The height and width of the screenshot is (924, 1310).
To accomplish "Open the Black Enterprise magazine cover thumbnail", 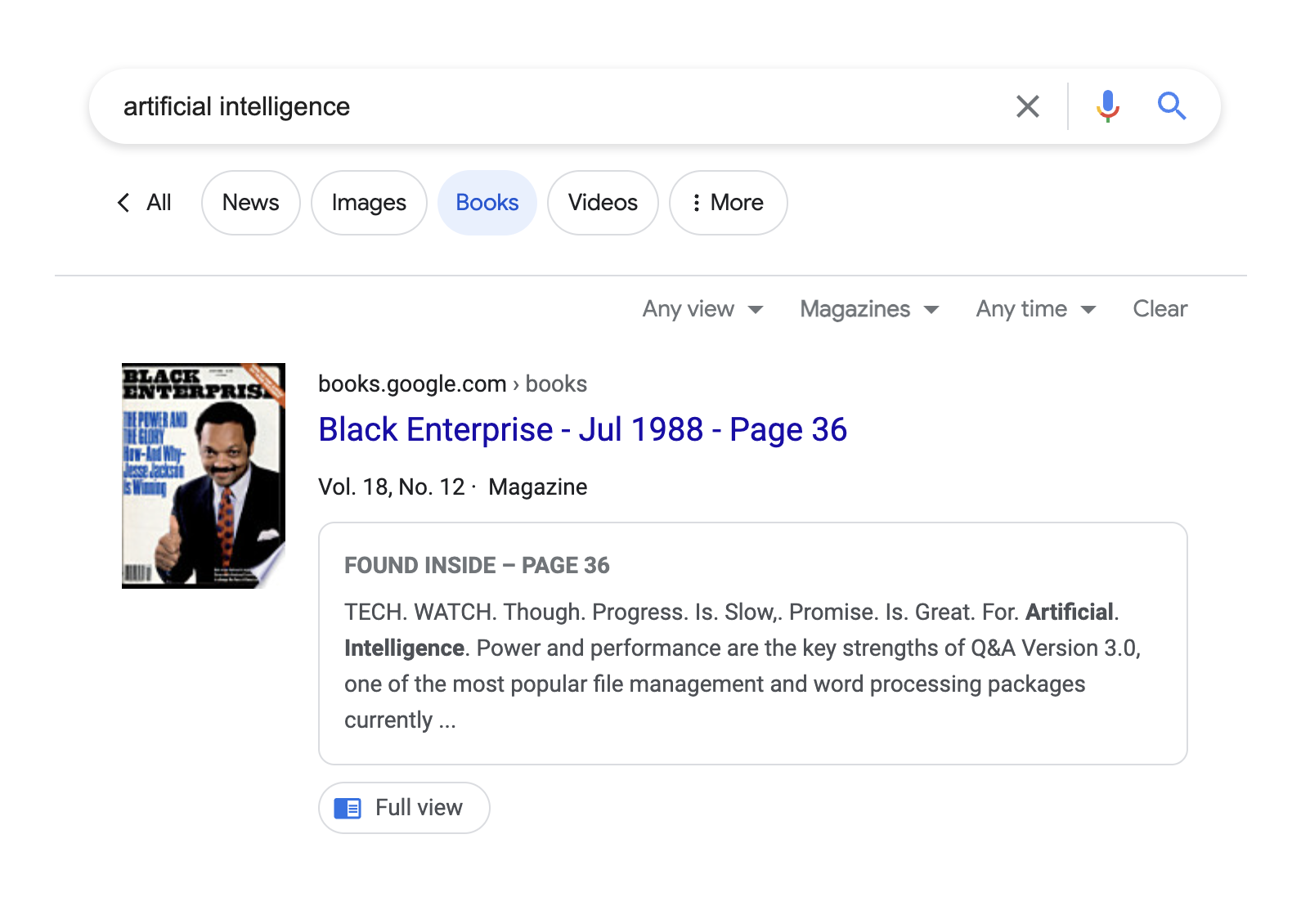I will click(204, 475).
